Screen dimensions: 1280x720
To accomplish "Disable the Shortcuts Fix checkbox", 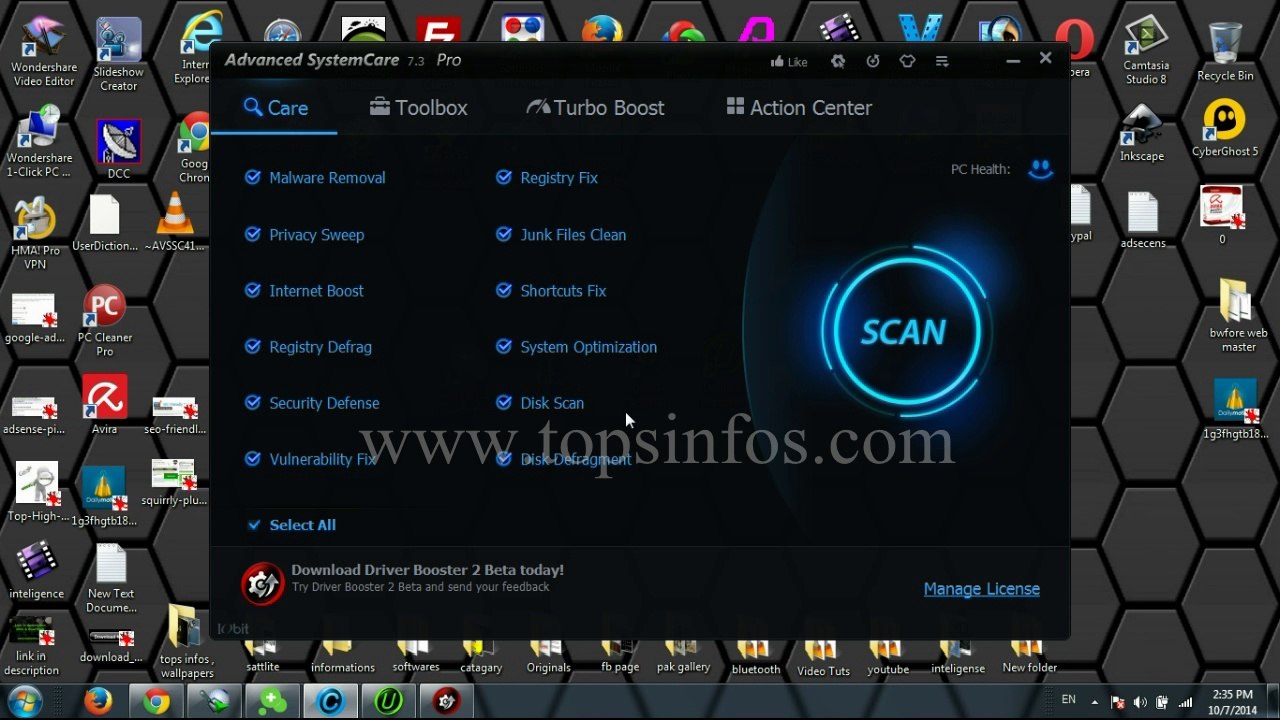I will (504, 290).
